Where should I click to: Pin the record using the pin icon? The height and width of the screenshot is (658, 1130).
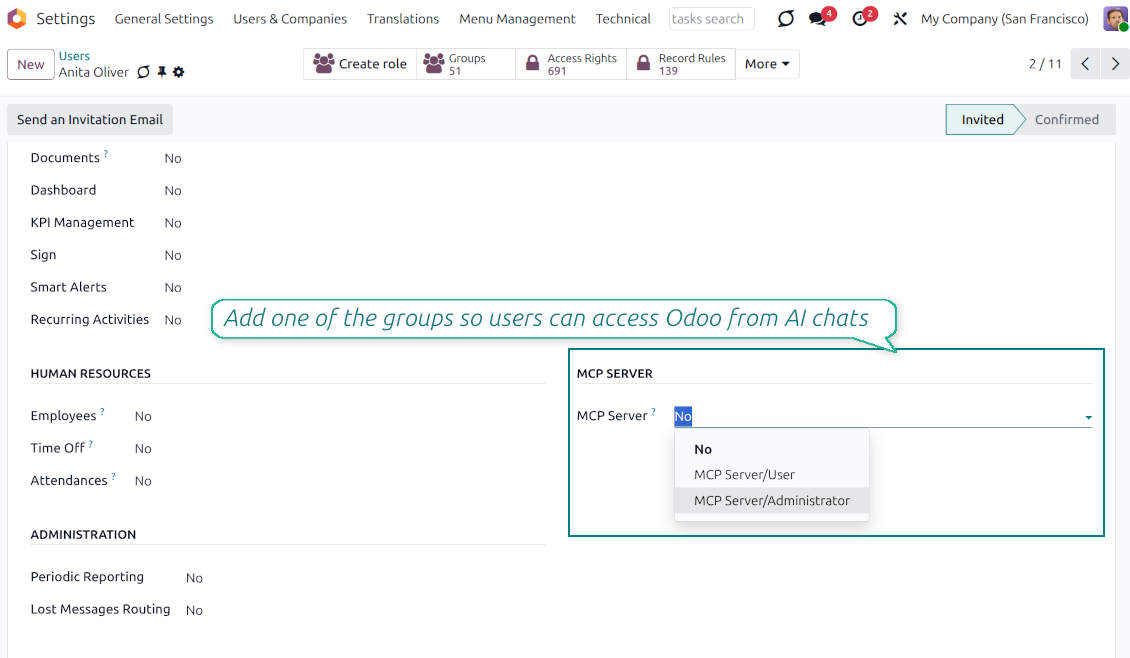point(162,71)
